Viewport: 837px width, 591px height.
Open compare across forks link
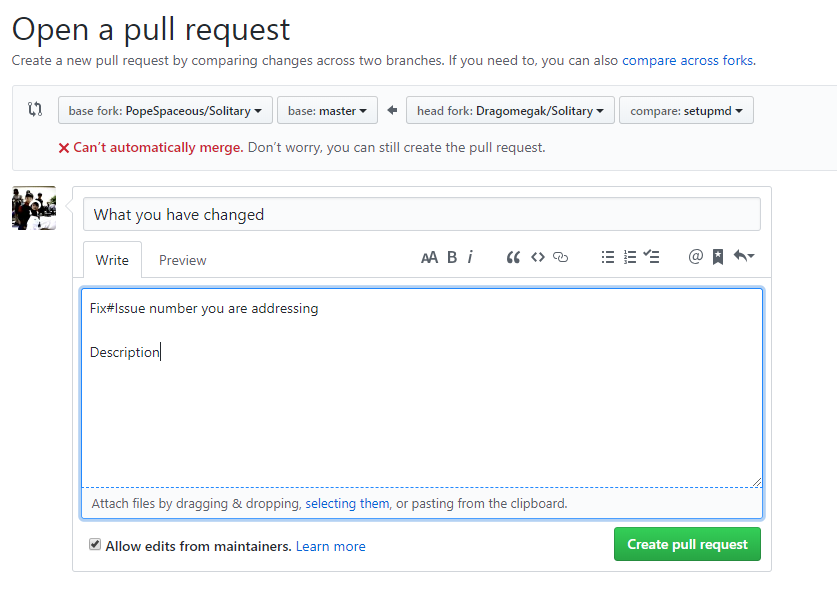[x=688, y=60]
